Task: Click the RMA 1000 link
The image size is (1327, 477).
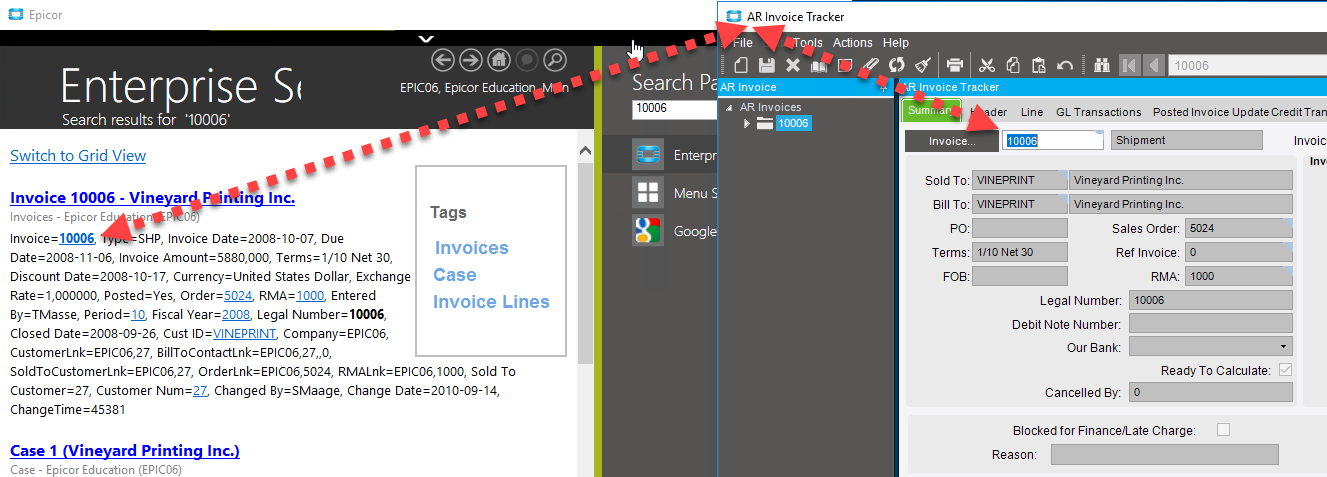Action: tap(310, 296)
